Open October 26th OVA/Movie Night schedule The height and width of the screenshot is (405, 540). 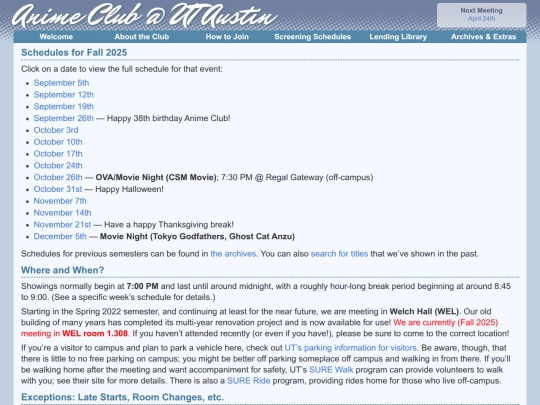[58, 177]
